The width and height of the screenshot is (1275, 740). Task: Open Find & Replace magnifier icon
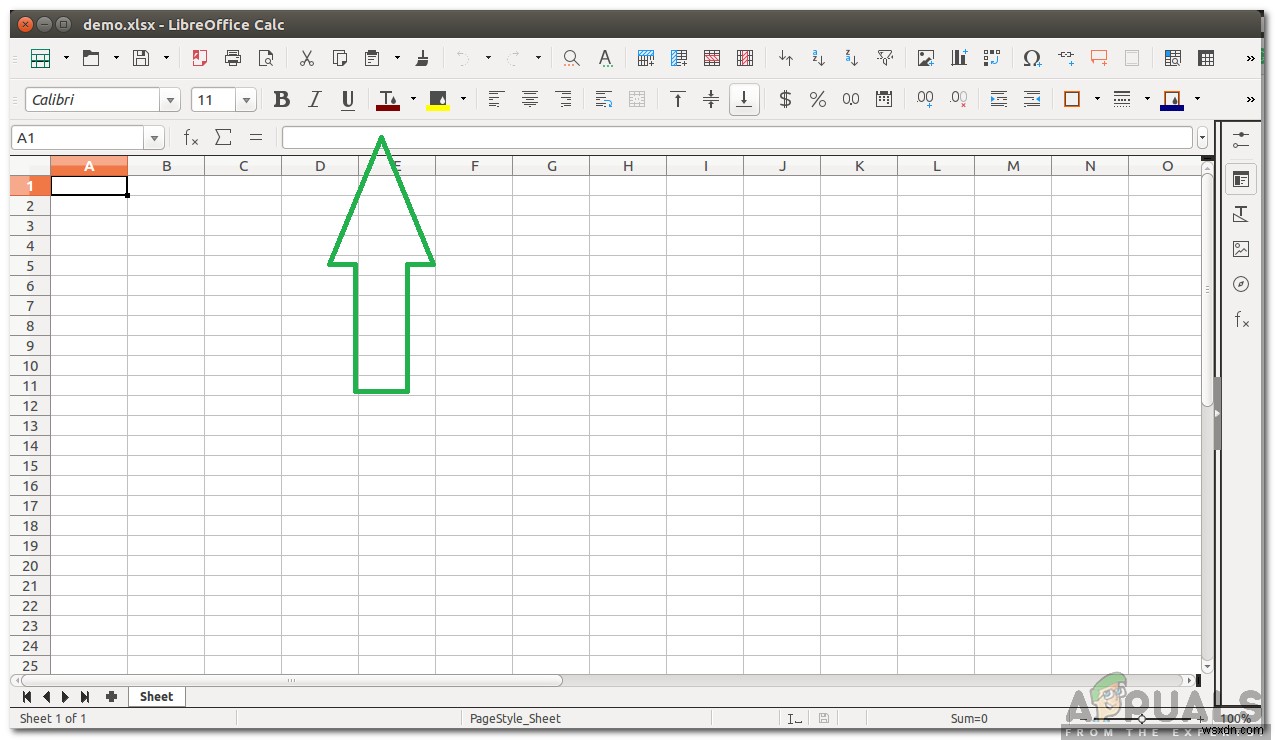click(571, 58)
